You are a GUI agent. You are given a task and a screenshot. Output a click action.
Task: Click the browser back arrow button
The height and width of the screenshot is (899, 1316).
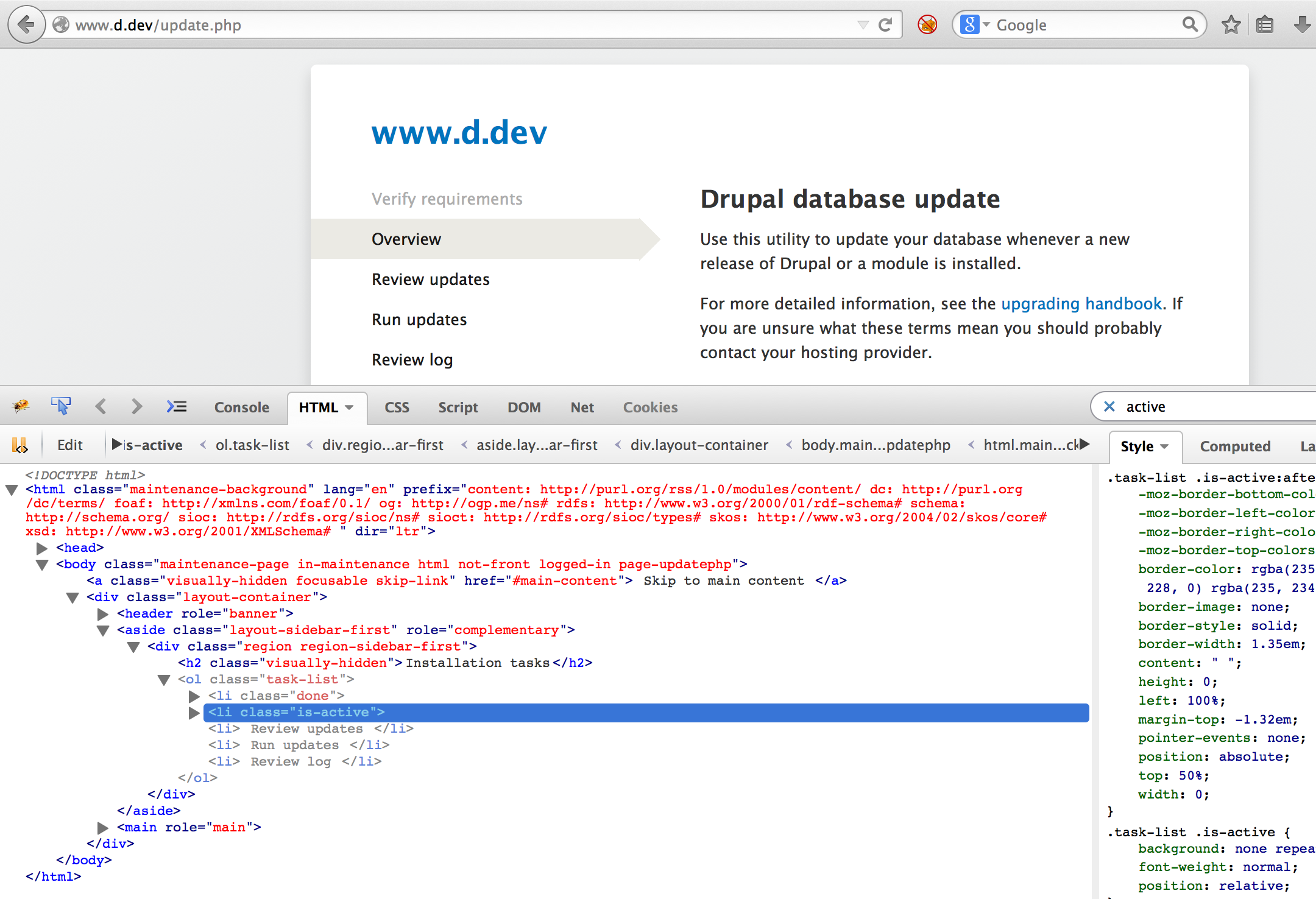click(26, 25)
